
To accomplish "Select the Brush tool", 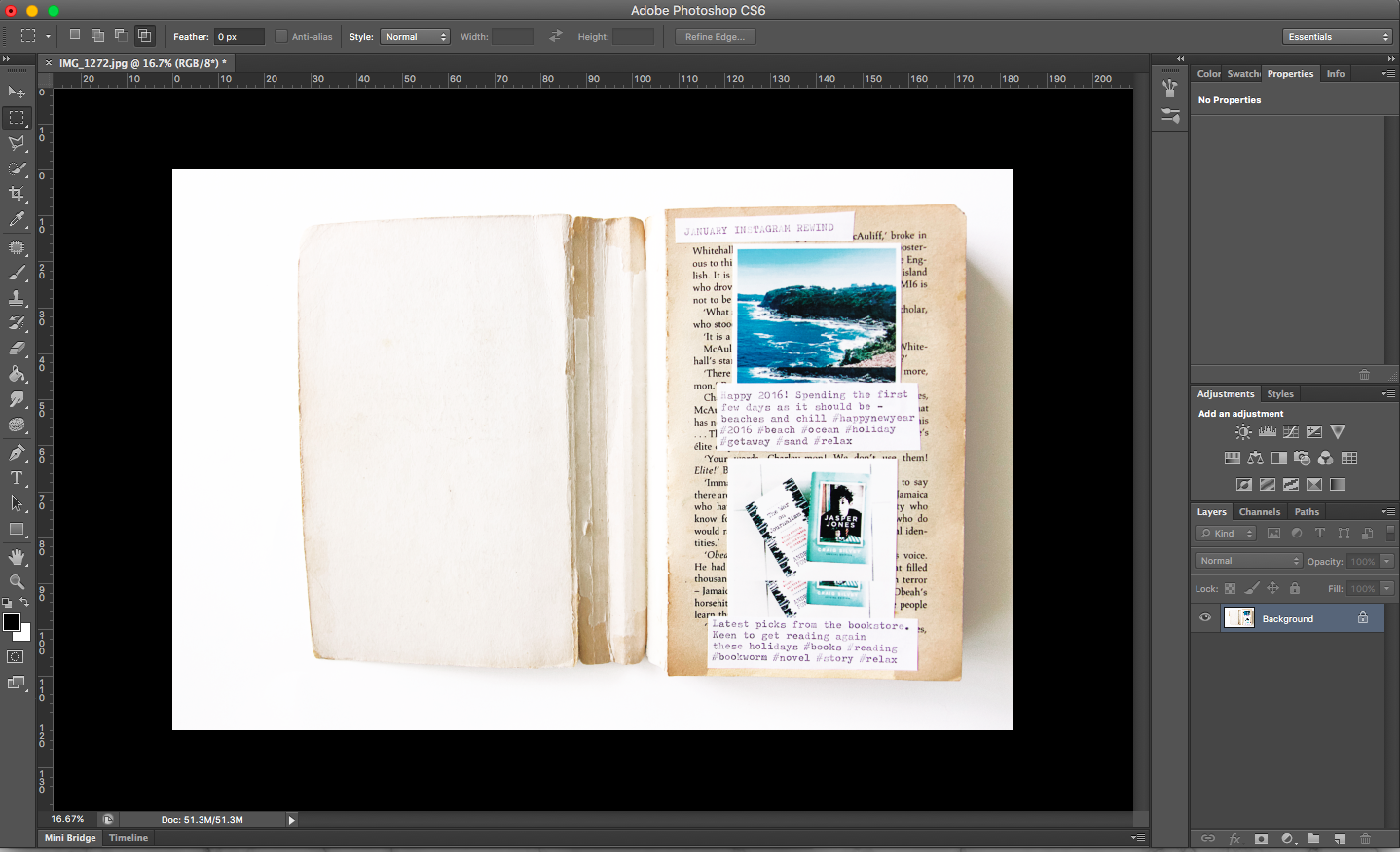I will pyautogui.click(x=17, y=273).
